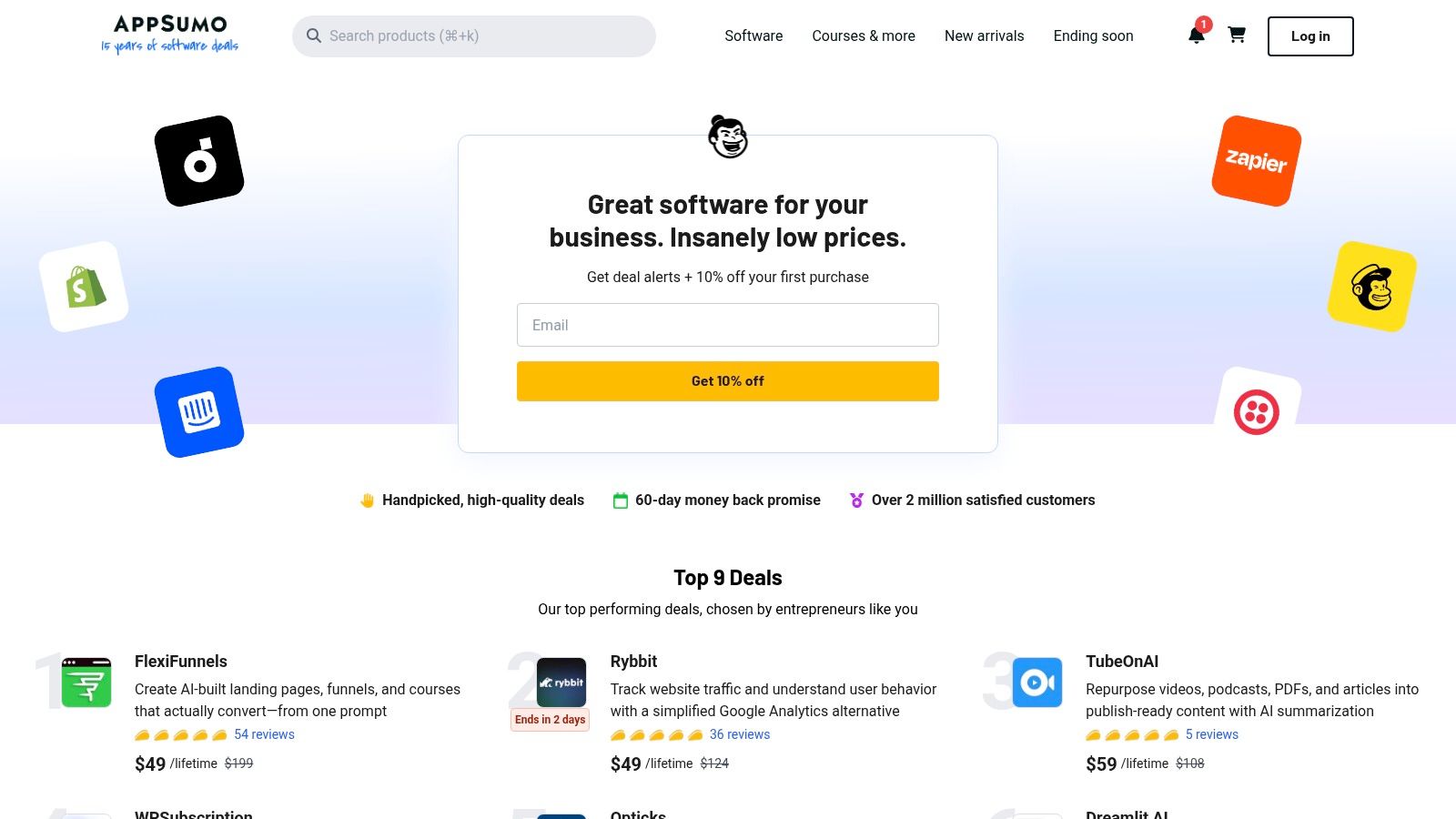This screenshot has width=1456, height=819.
Task: Click the Log in button
Action: pos(1309,36)
